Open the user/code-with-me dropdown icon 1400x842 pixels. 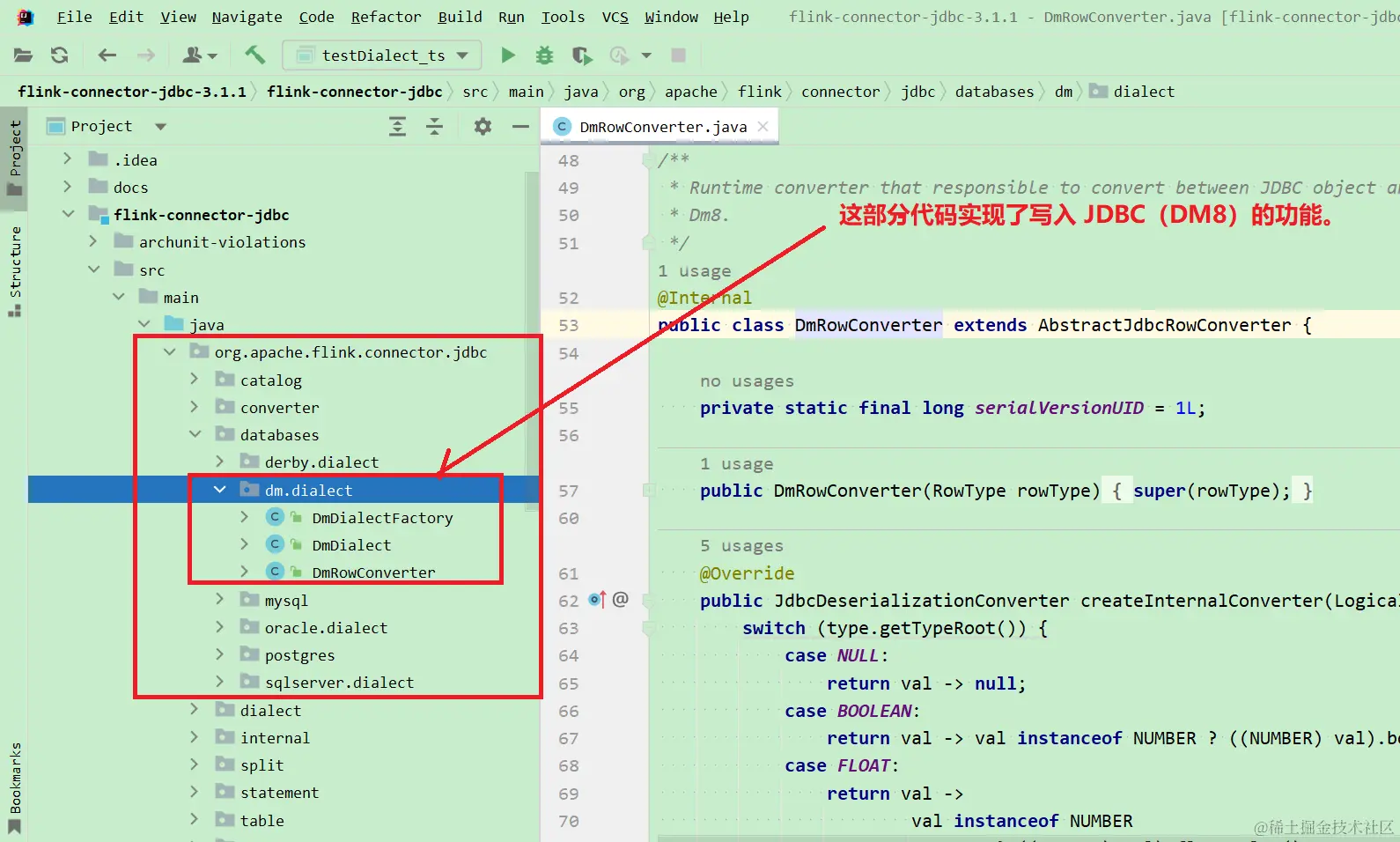point(199,55)
